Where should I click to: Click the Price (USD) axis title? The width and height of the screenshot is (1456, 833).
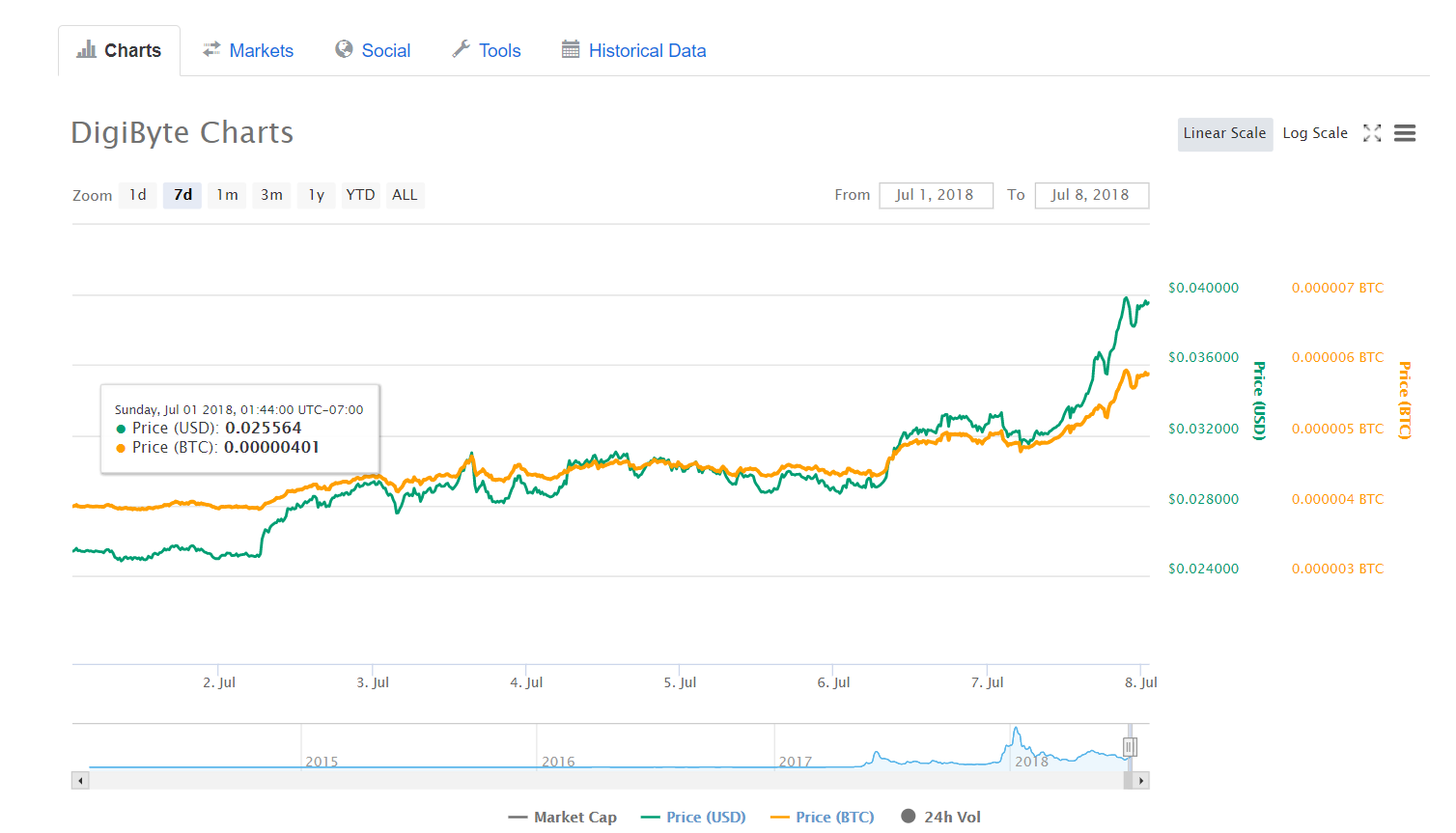1259,401
